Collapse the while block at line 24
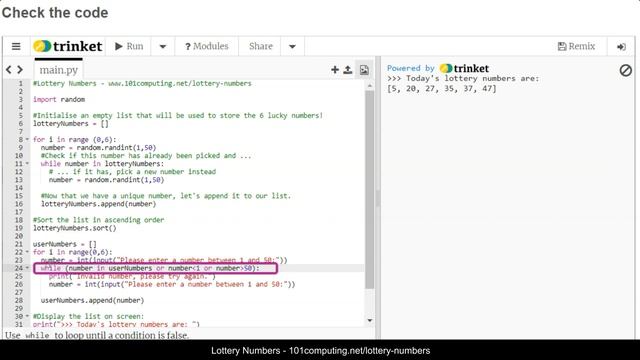 27,268
